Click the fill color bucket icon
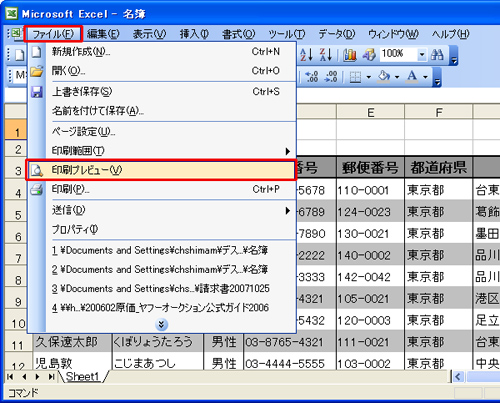The width and height of the screenshot is (500, 403). click(384, 77)
